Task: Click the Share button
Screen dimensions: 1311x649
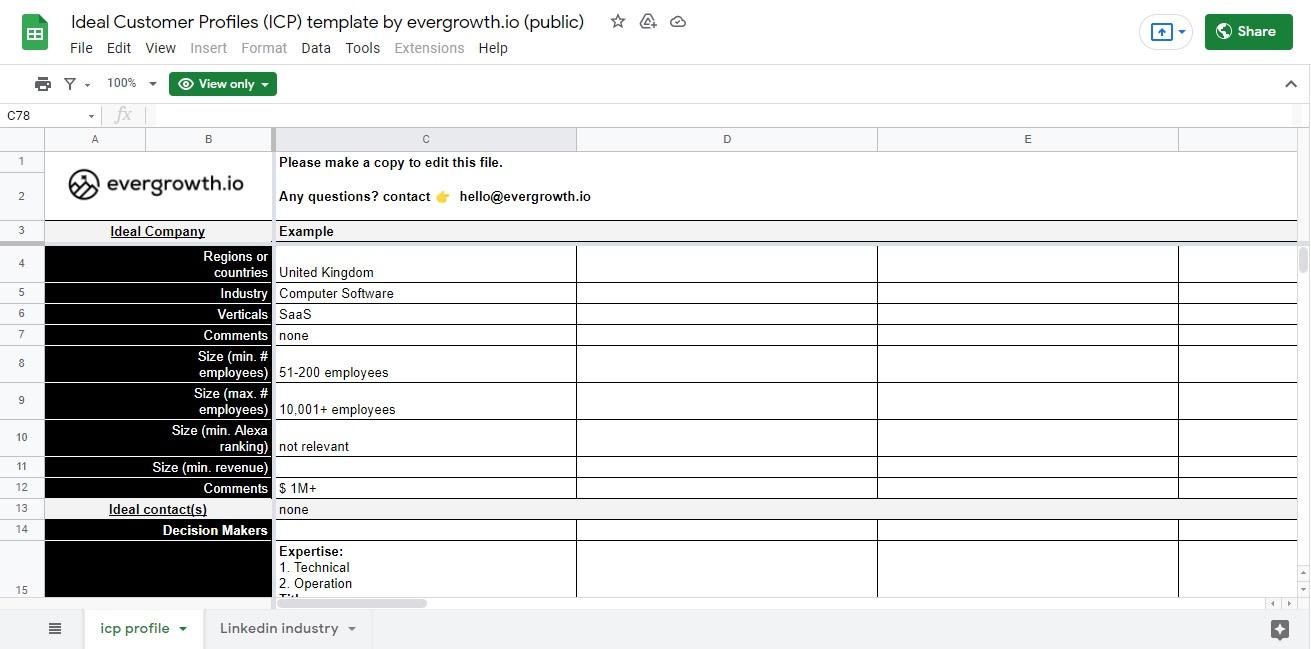Action: click(x=1248, y=32)
